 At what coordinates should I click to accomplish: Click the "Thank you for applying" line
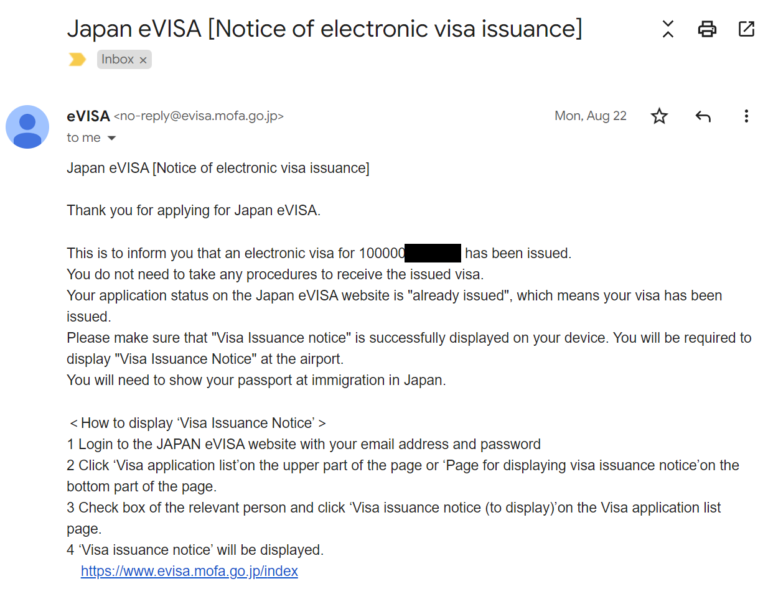click(193, 210)
